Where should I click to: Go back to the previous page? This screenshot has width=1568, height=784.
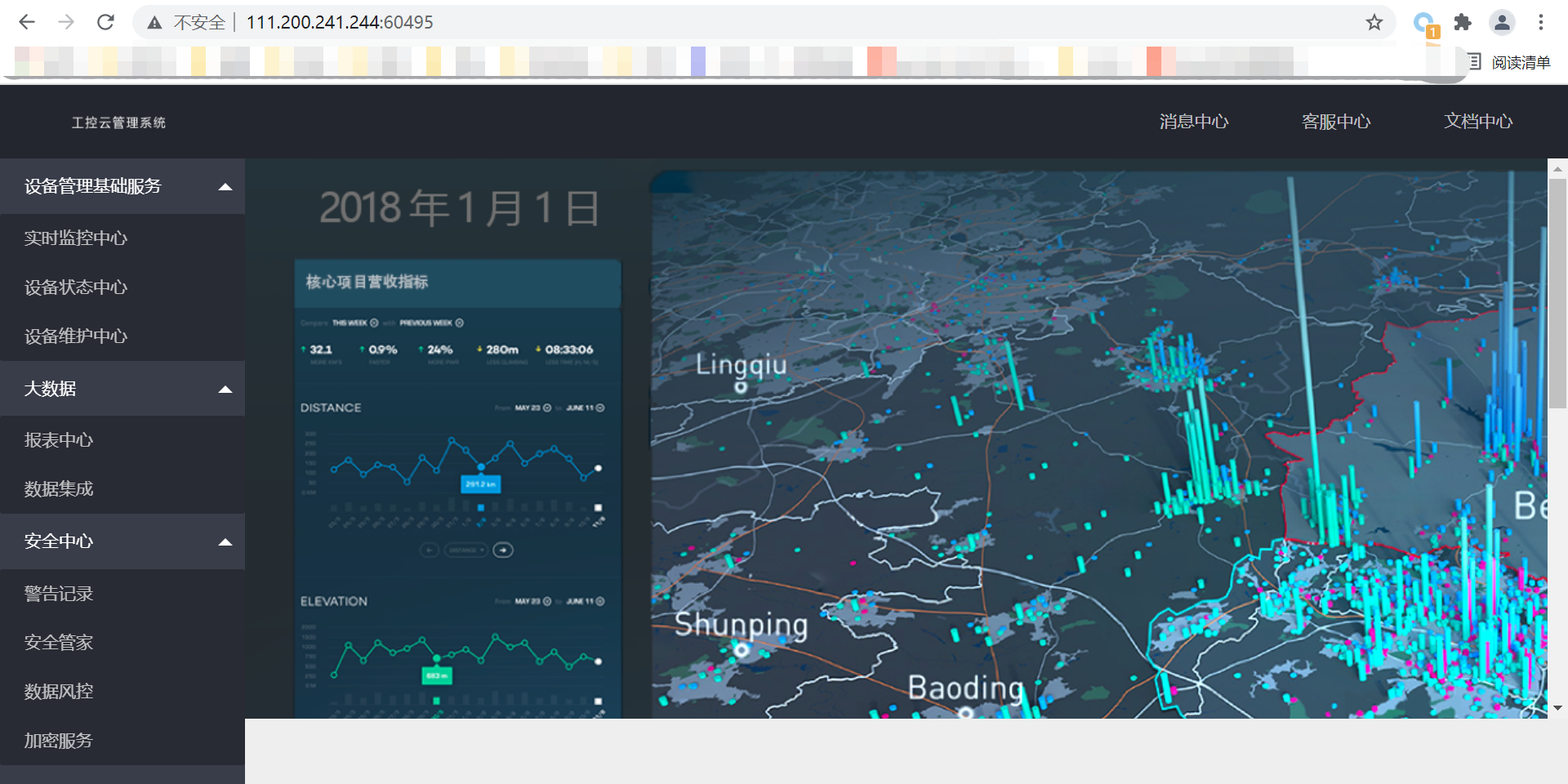tap(27, 22)
